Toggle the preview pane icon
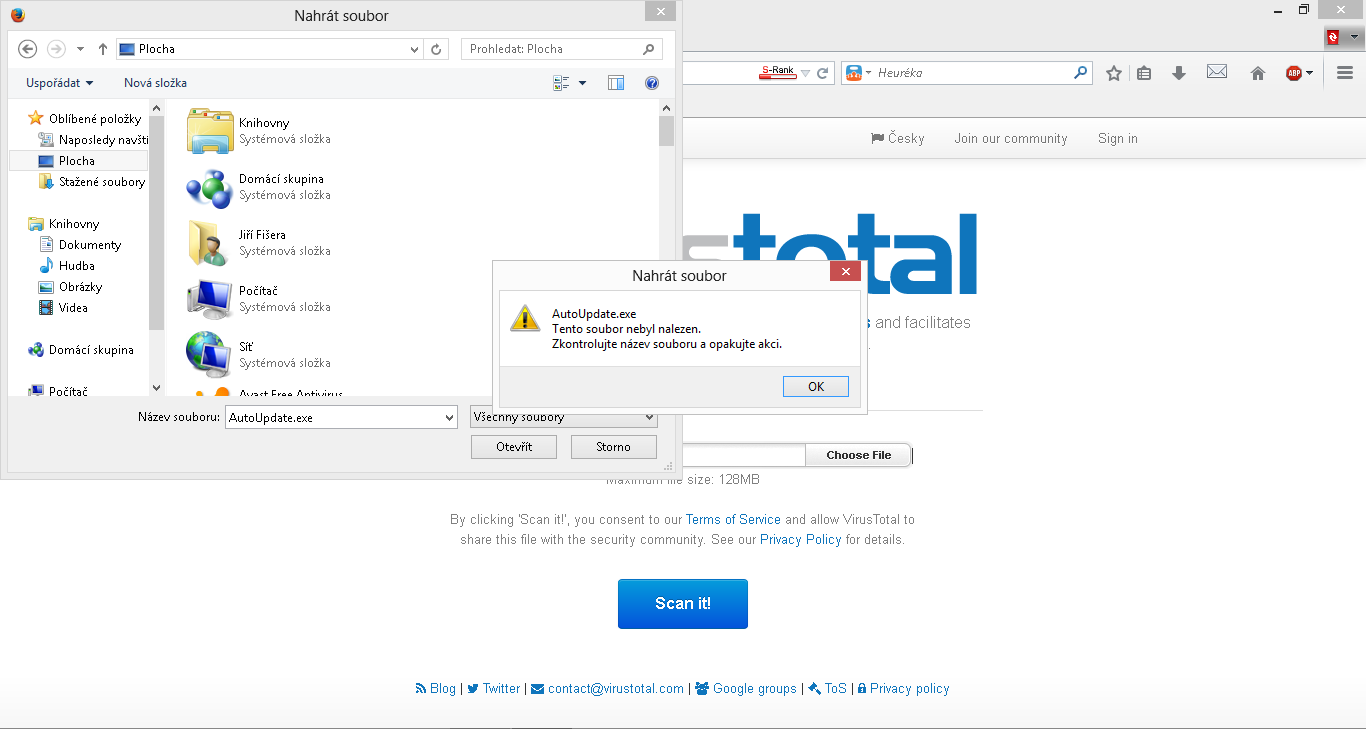Viewport: 1366px width, 729px height. [x=616, y=83]
